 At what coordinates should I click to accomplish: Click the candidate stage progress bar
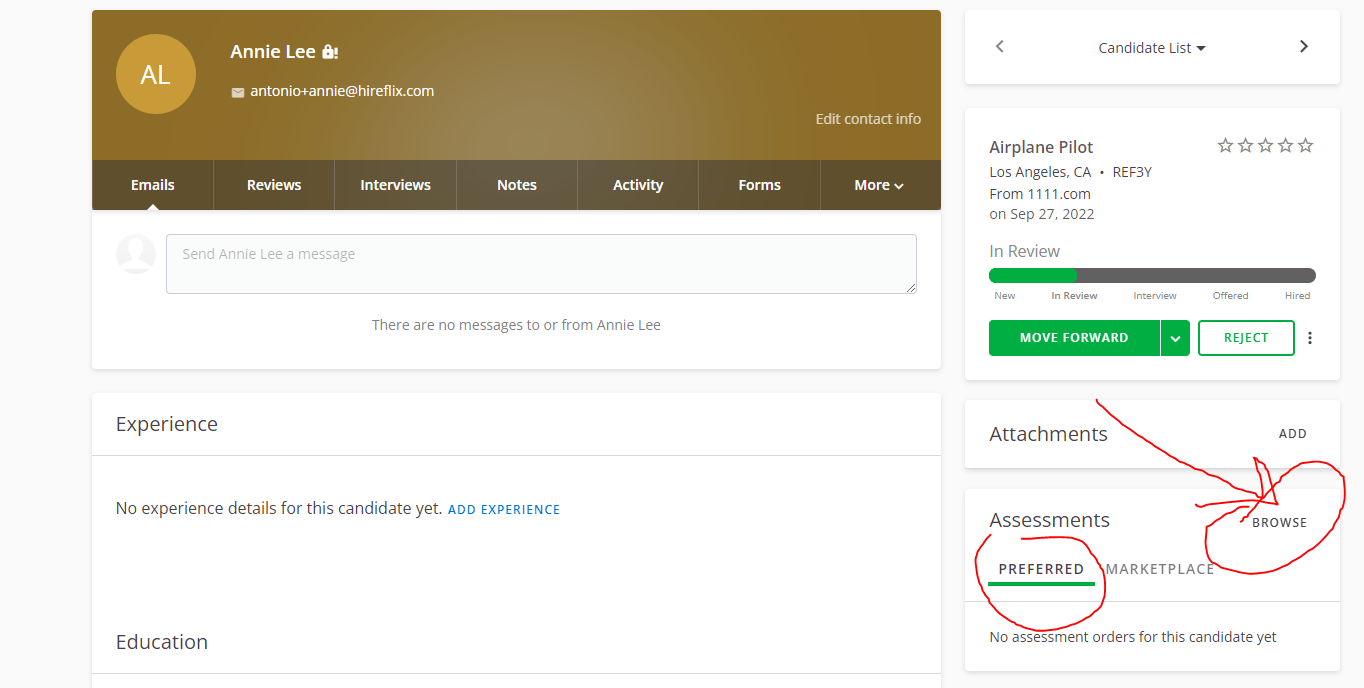[1152, 275]
